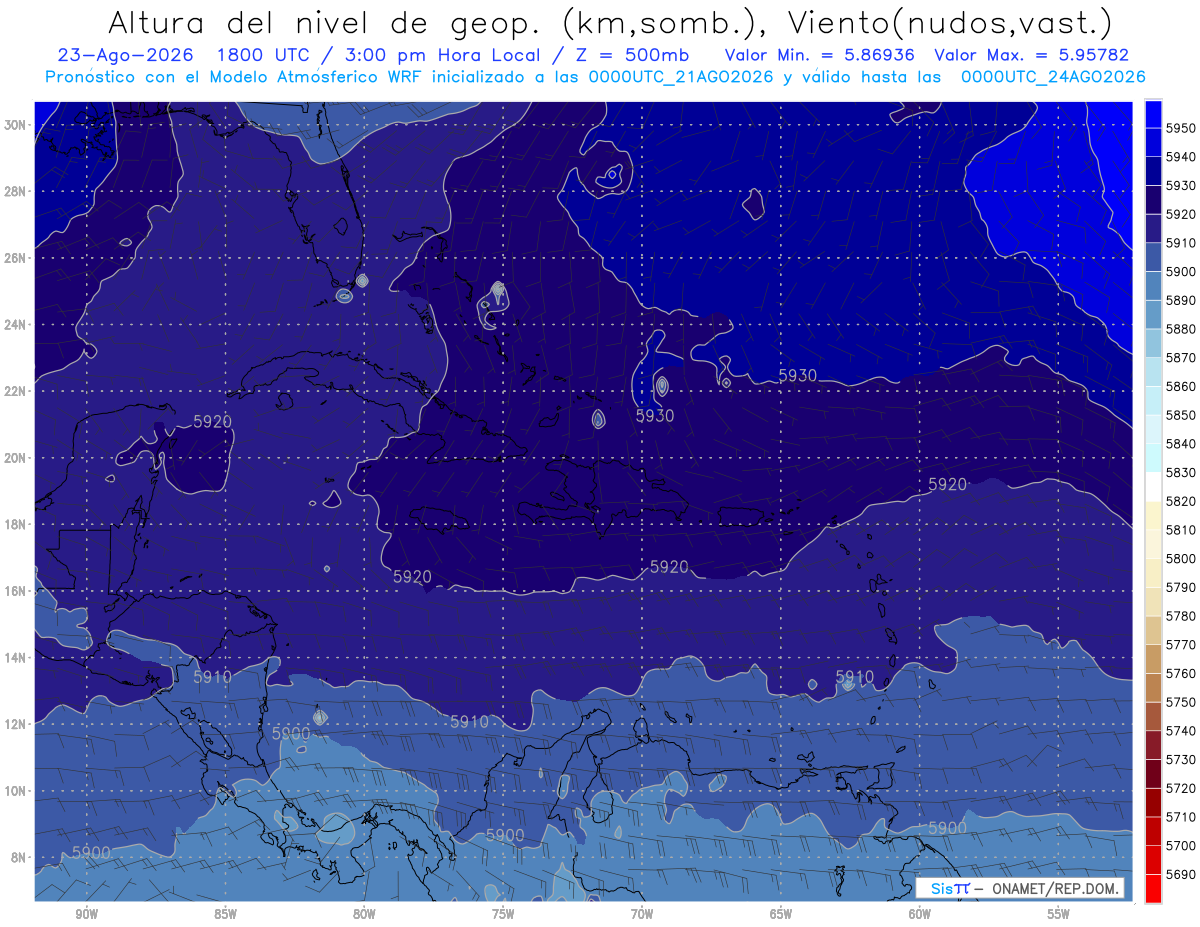Click the 5950 label on the color scale
This screenshot has height=927, width=1200.
[1180, 127]
